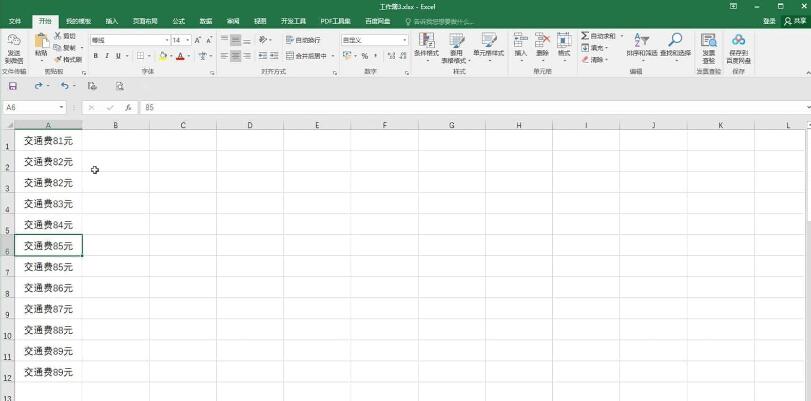Expand the font size dropdown showing 14
The height and width of the screenshot is (401, 811).
(x=187, y=40)
